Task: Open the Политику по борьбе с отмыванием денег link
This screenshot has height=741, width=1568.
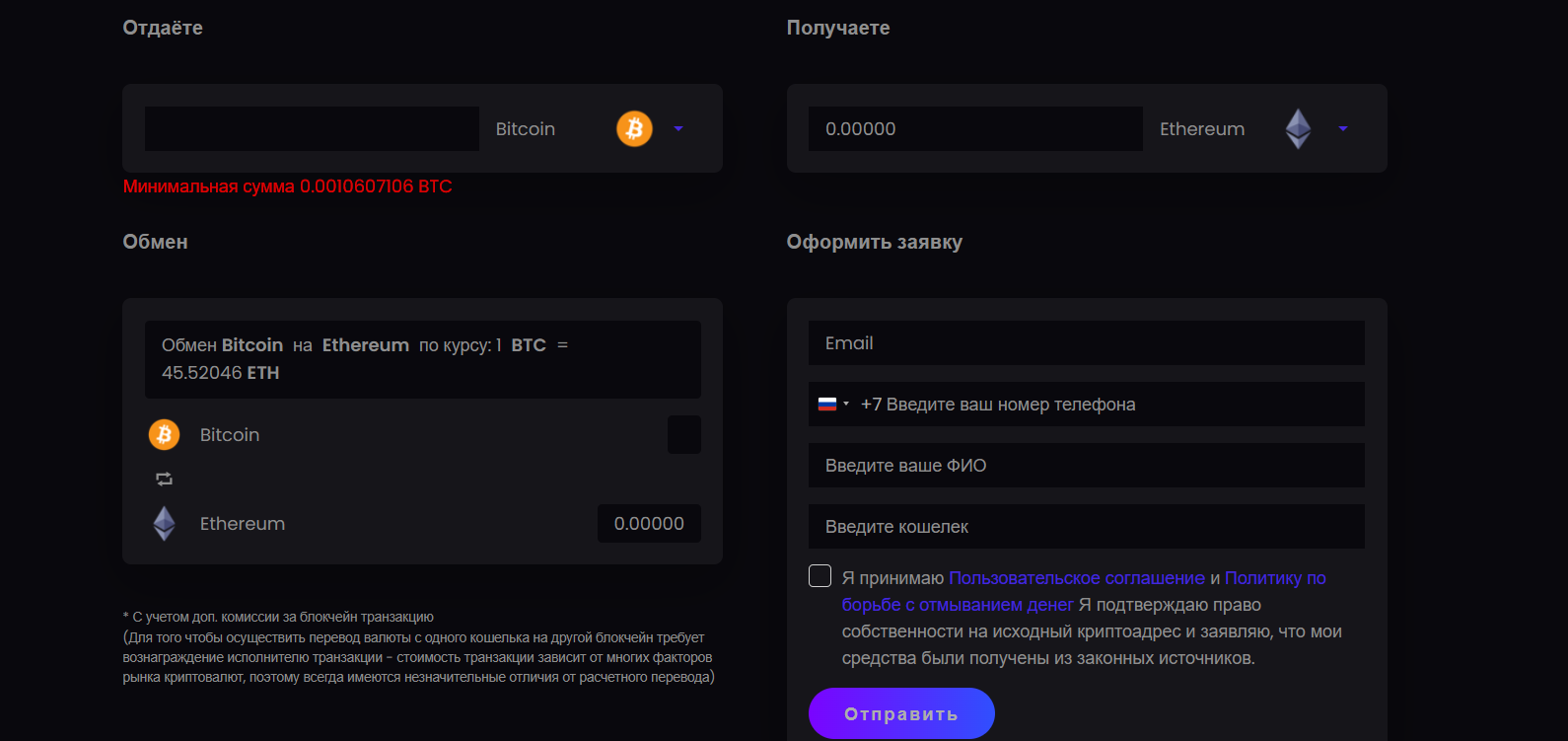Action: coord(1084,591)
